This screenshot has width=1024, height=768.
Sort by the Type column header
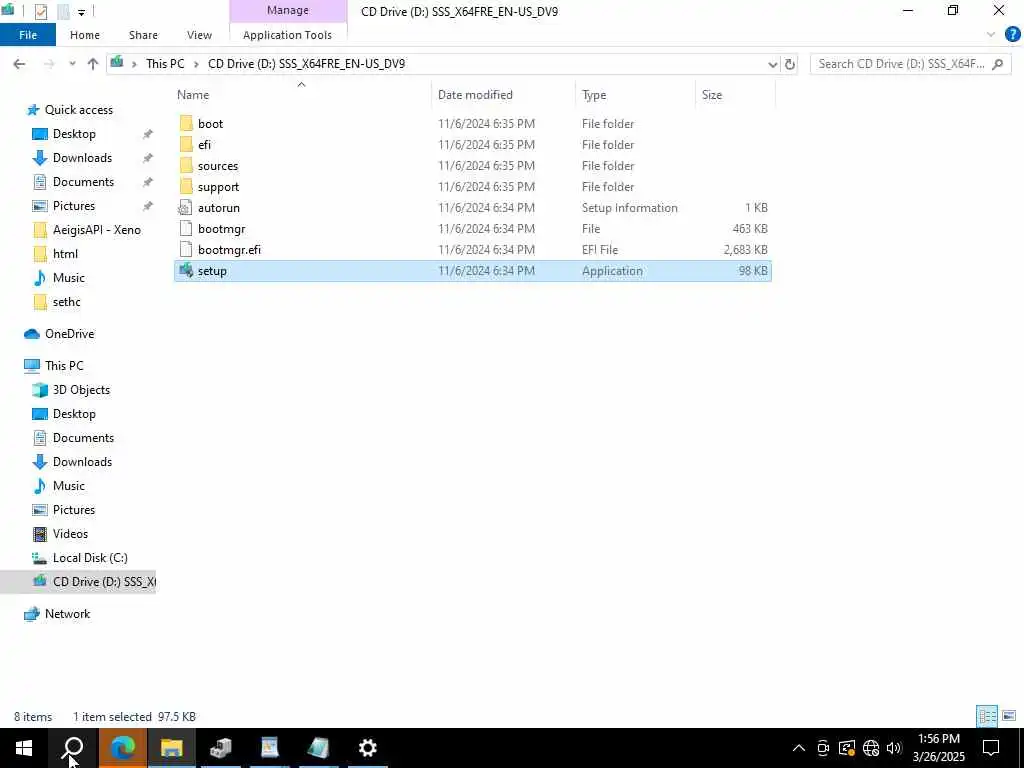click(x=594, y=95)
